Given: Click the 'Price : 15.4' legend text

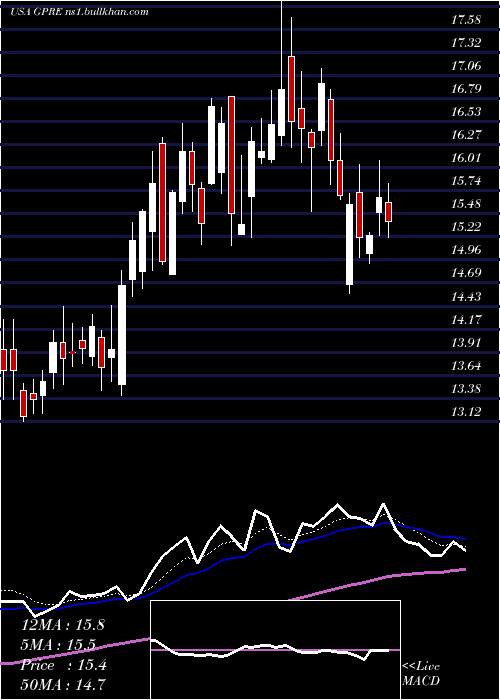Looking at the screenshot, I should click(63, 665).
